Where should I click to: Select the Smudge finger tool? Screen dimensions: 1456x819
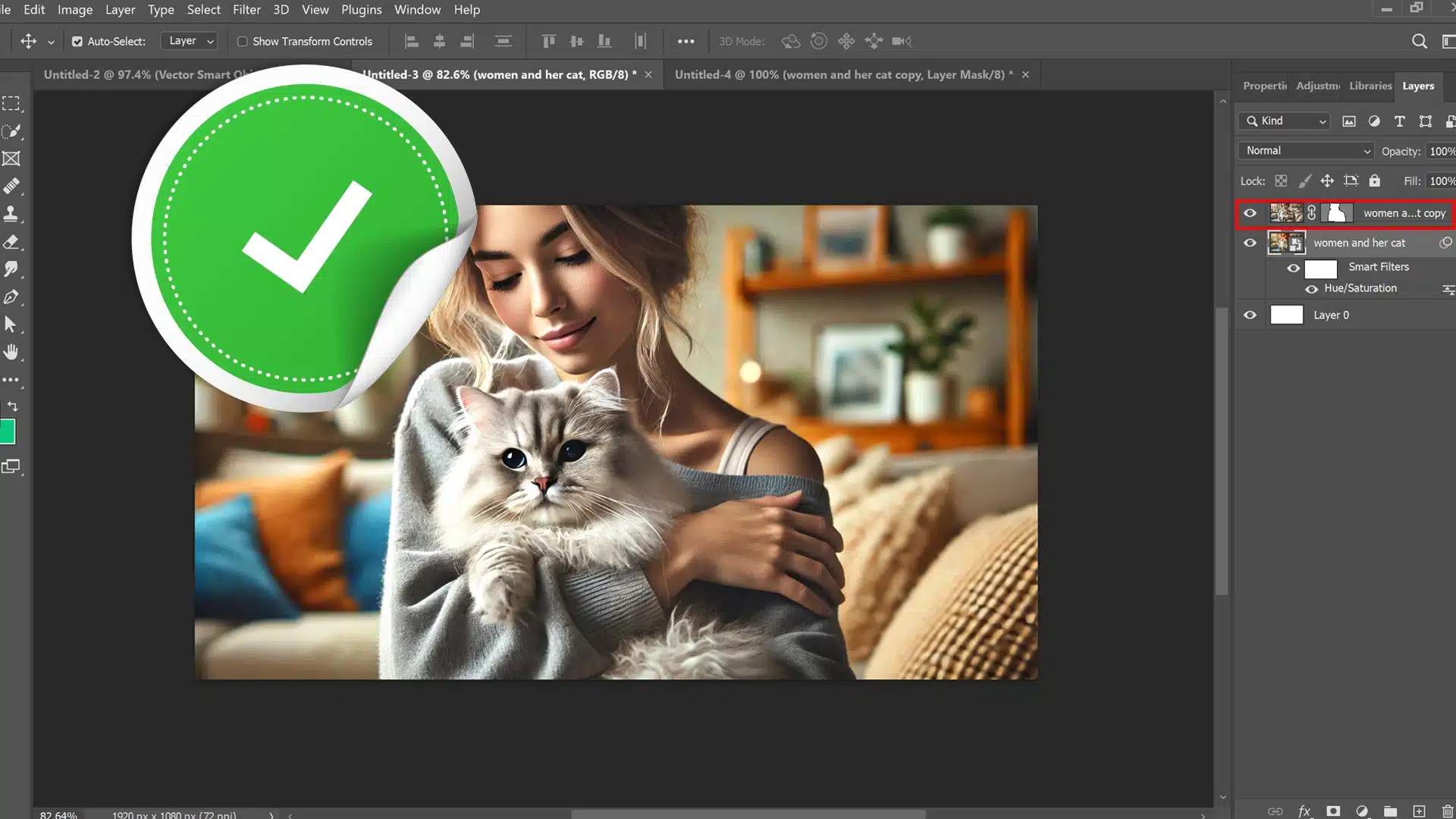tap(11, 269)
